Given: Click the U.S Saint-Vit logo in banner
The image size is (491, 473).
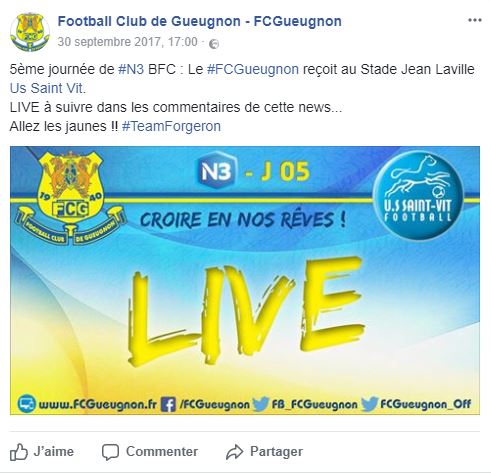Looking at the screenshot, I should click(x=418, y=195).
